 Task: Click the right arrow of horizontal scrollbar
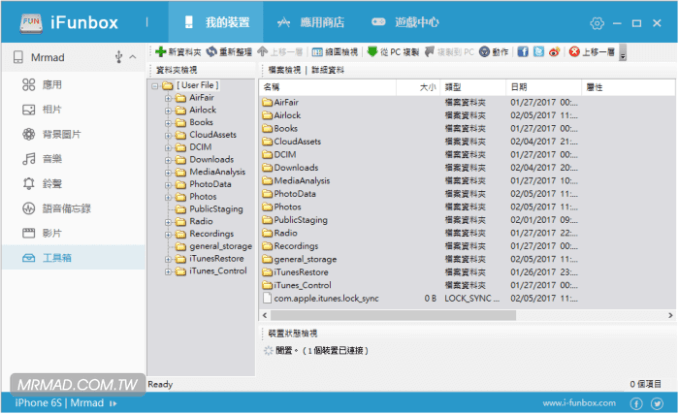pyautogui.click(x=670, y=315)
